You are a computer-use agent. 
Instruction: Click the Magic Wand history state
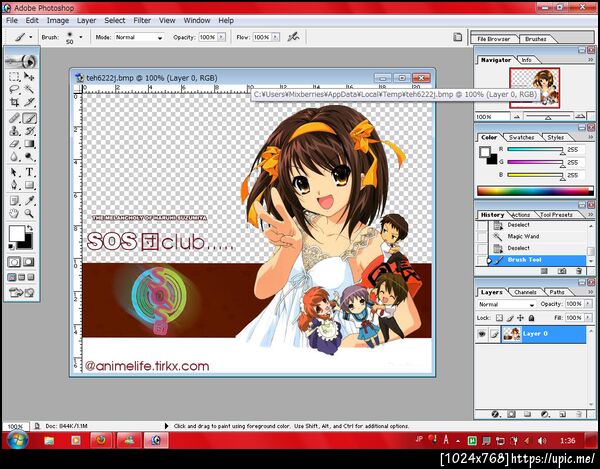tap(537, 236)
